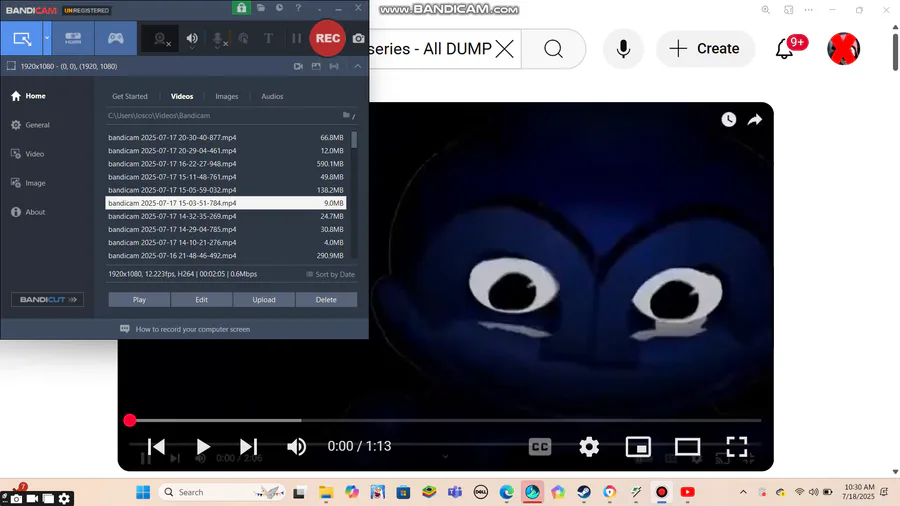Open Image settings in the sidebar

28,183
